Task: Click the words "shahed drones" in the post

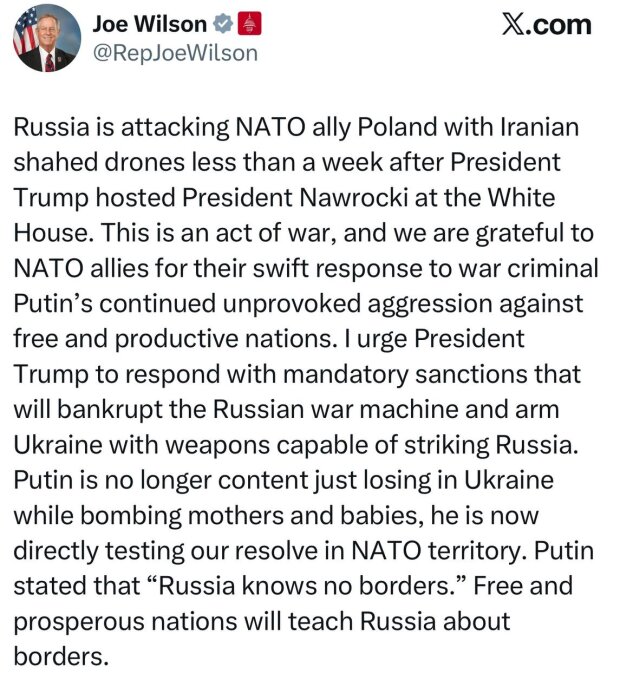Action: coord(99,163)
